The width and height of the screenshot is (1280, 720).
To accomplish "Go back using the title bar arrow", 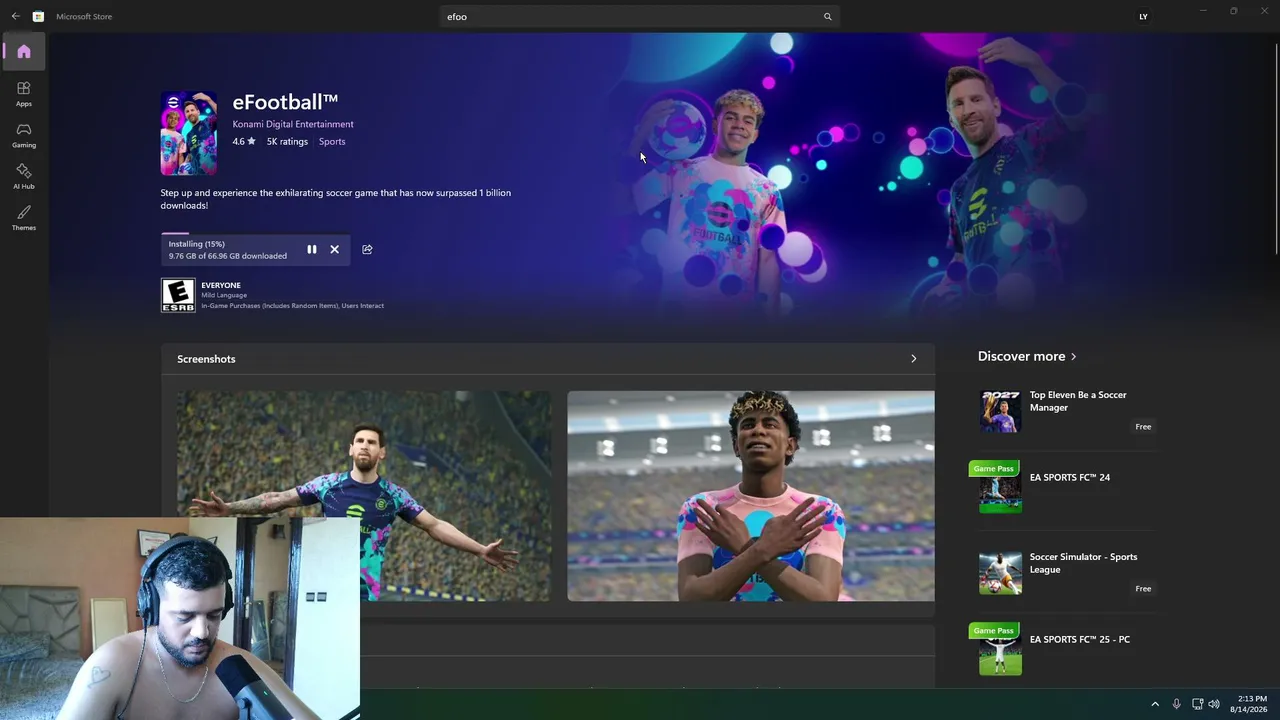I will [x=15, y=16].
